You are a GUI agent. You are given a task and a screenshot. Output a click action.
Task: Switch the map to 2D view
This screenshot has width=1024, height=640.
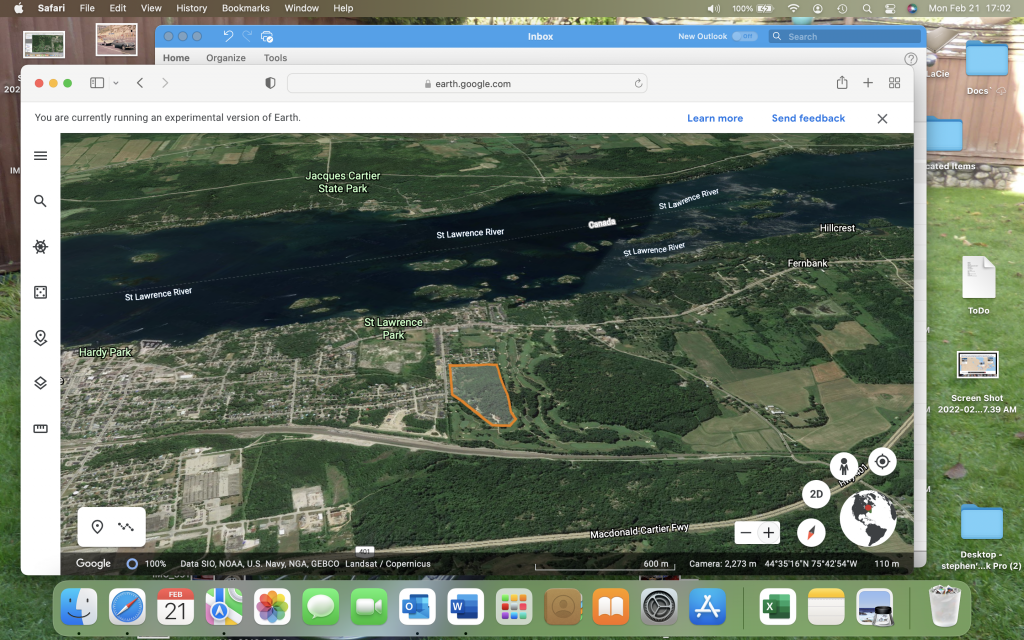816,494
